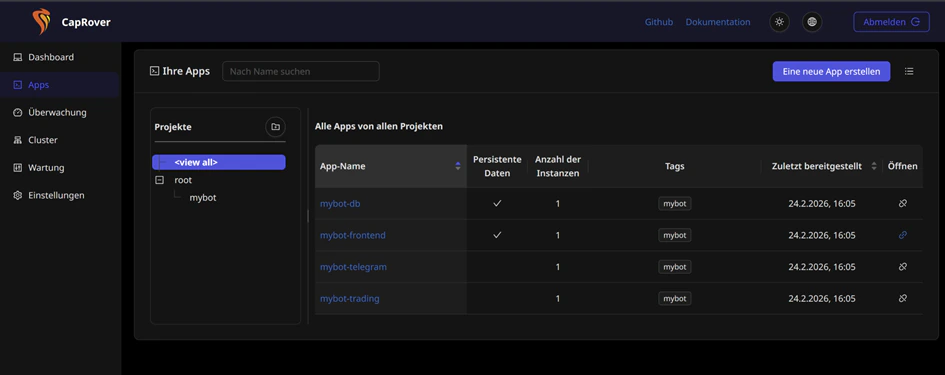The height and width of the screenshot is (375, 945).
Task: Click the broken link icon for mybot-db
Action: pyautogui.click(x=903, y=204)
